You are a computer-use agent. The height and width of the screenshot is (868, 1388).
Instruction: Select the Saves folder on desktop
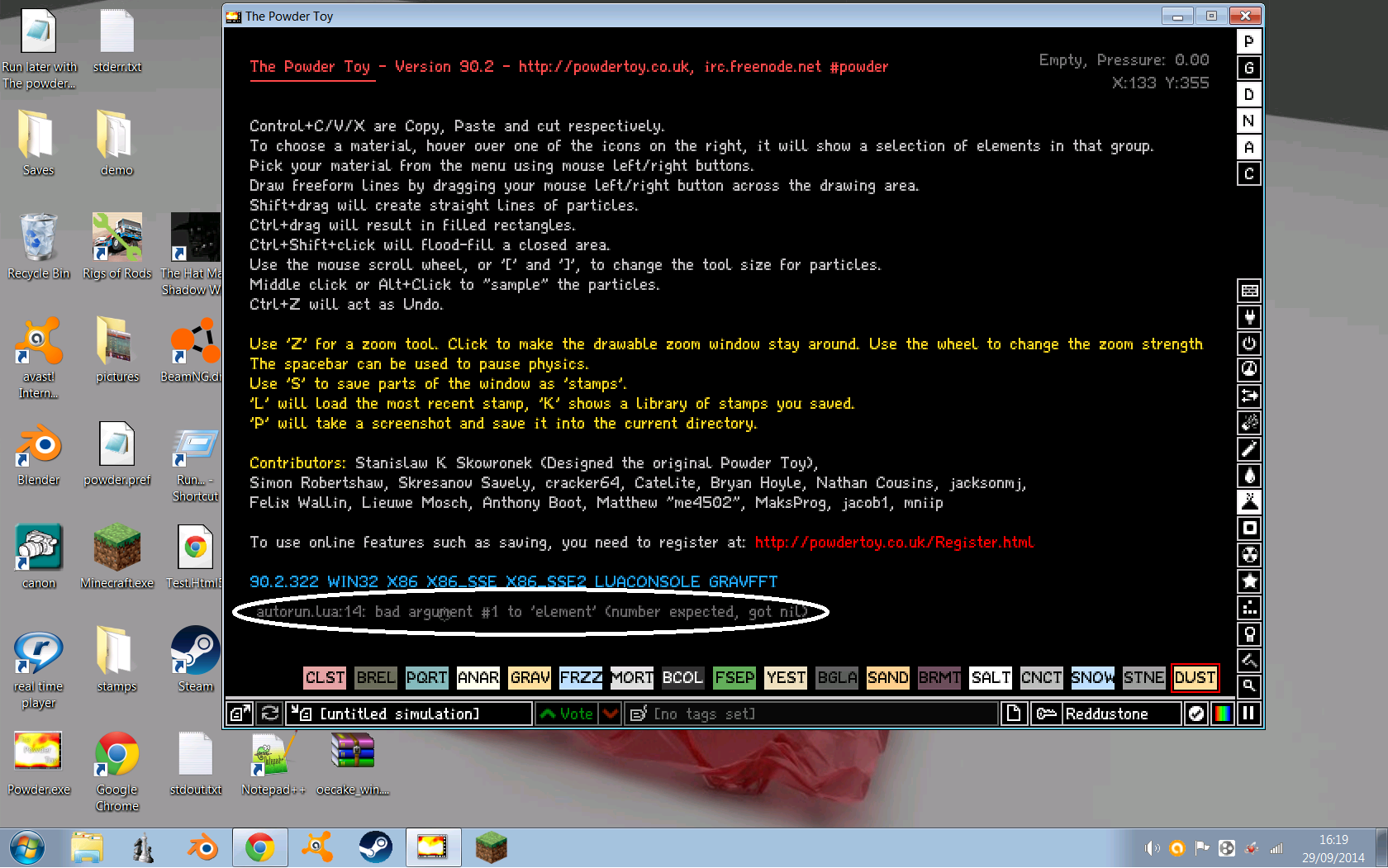38,143
